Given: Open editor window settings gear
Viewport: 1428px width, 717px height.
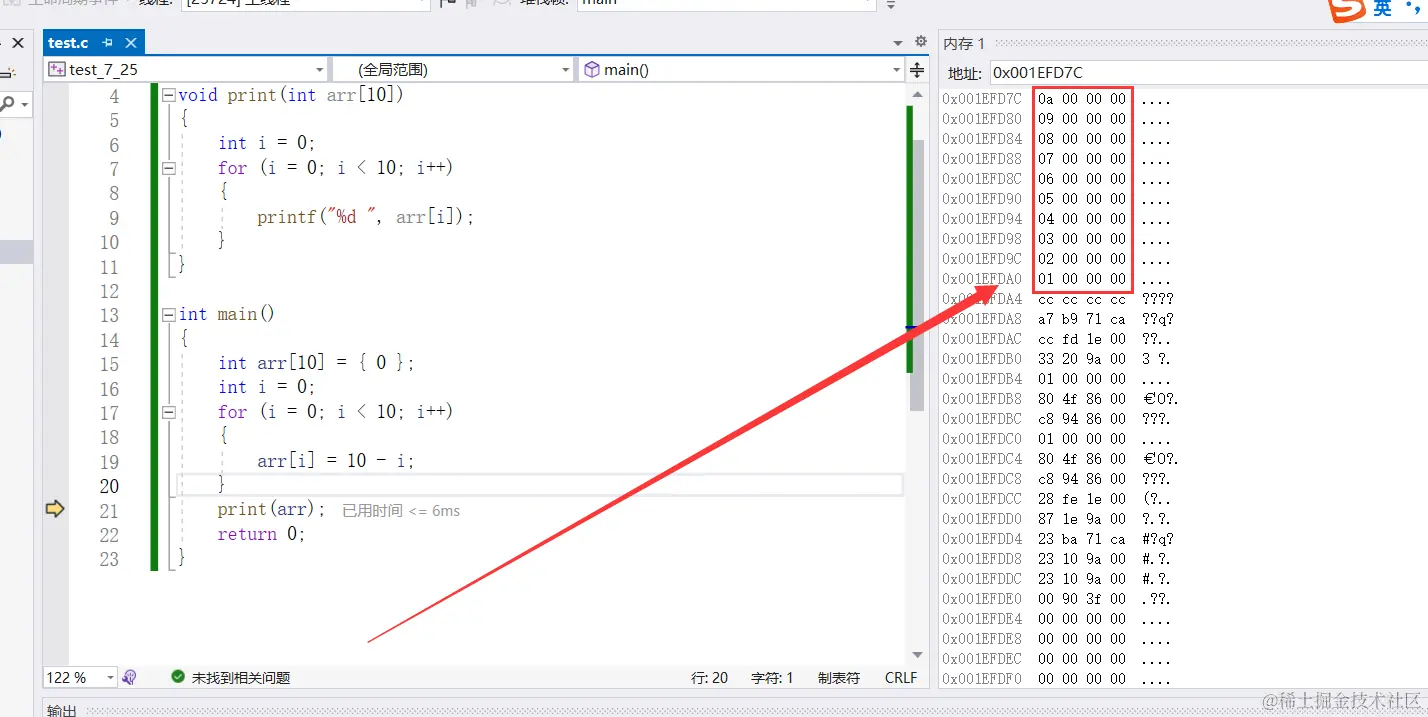Looking at the screenshot, I should [x=921, y=42].
